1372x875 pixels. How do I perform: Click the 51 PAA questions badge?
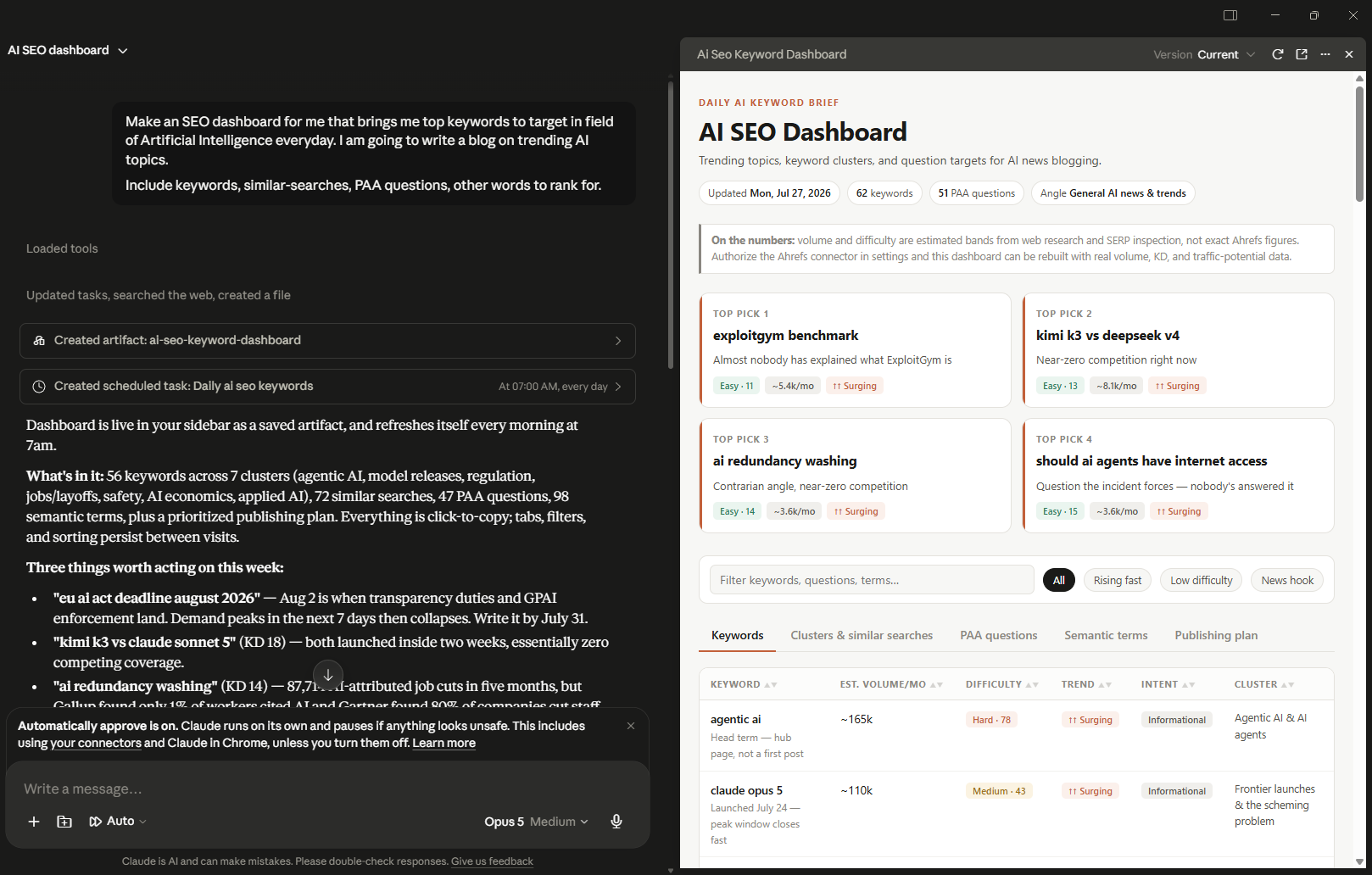point(977,193)
